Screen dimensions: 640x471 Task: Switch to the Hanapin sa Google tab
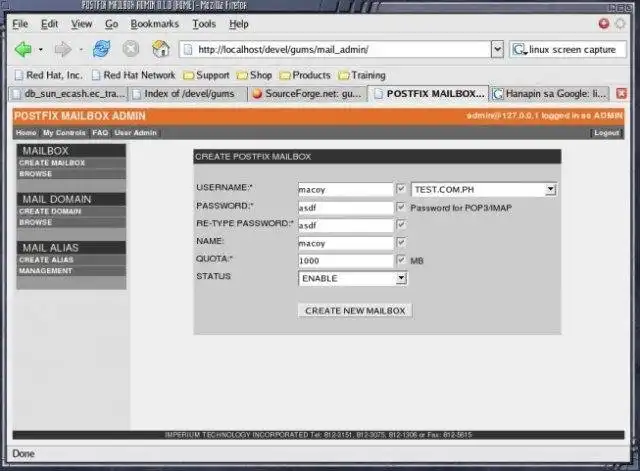(550, 94)
